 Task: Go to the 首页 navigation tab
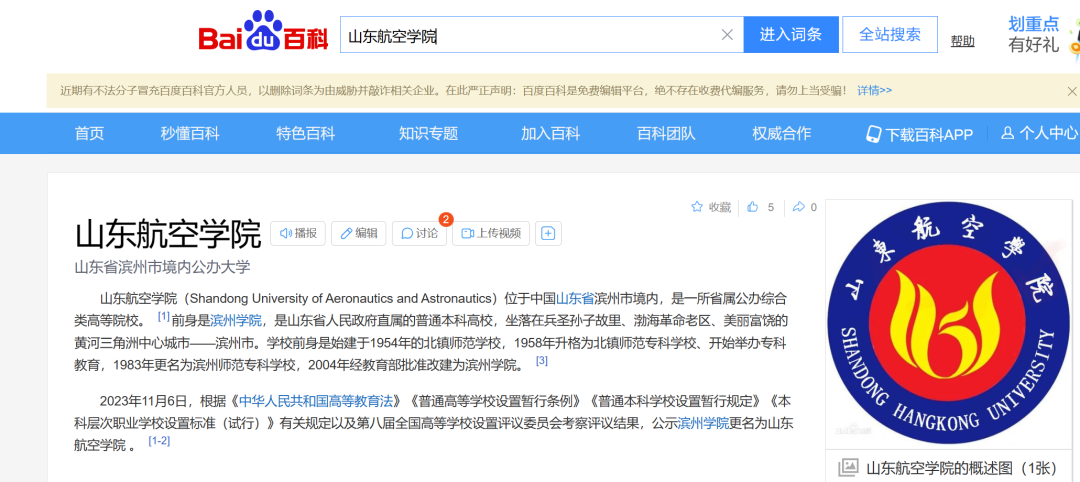(x=90, y=134)
